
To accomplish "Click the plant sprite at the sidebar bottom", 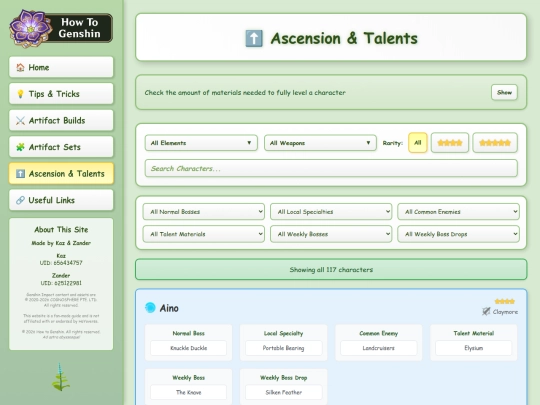I will [61, 377].
